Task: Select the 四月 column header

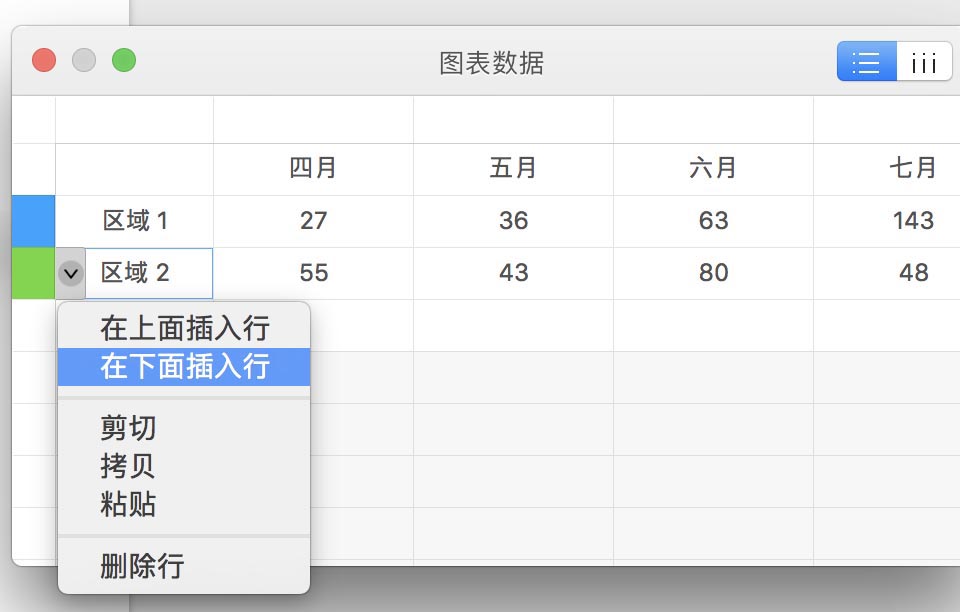Action: 313,169
